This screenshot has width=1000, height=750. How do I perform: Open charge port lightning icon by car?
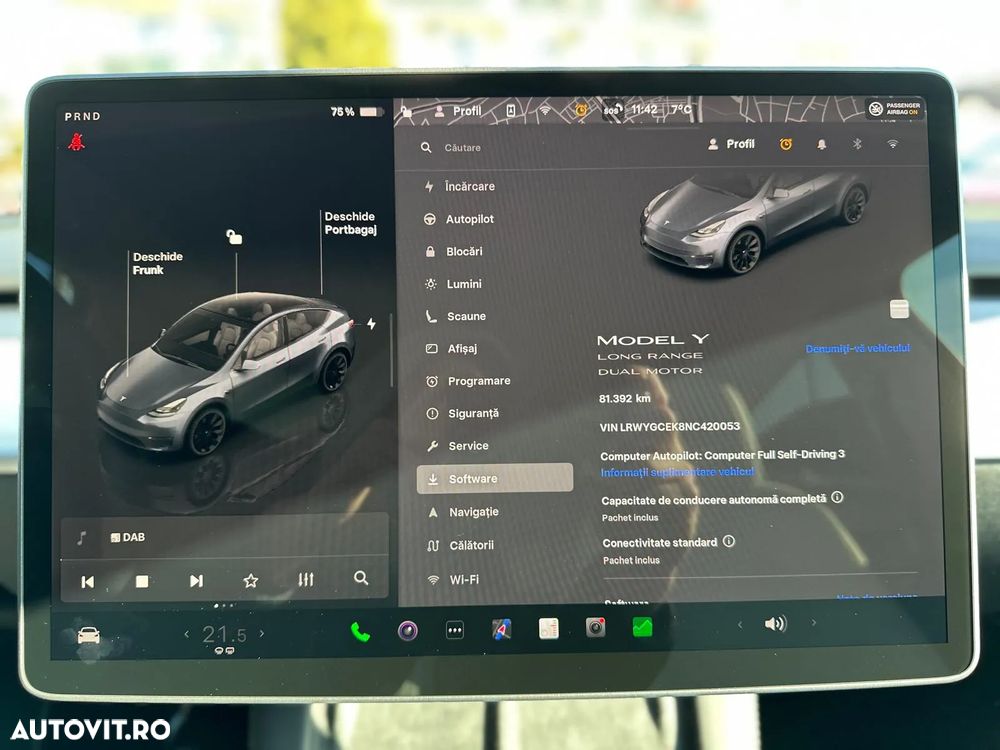tap(371, 324)
